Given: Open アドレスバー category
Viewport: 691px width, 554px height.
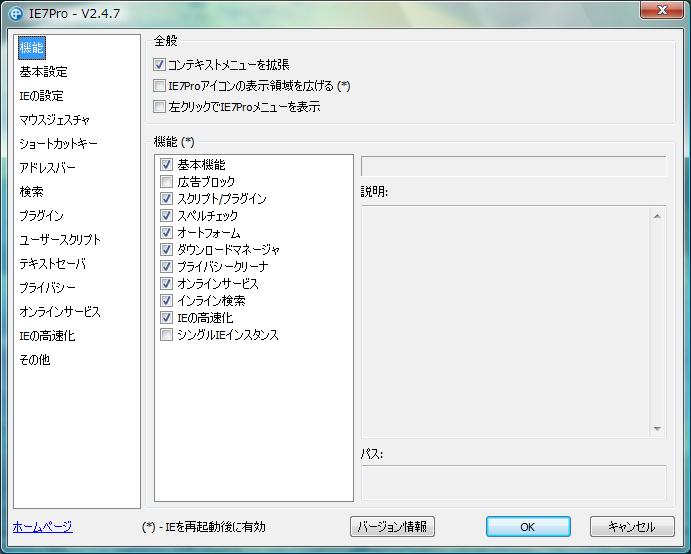Looking at the screenshot, I should point(47,168).
